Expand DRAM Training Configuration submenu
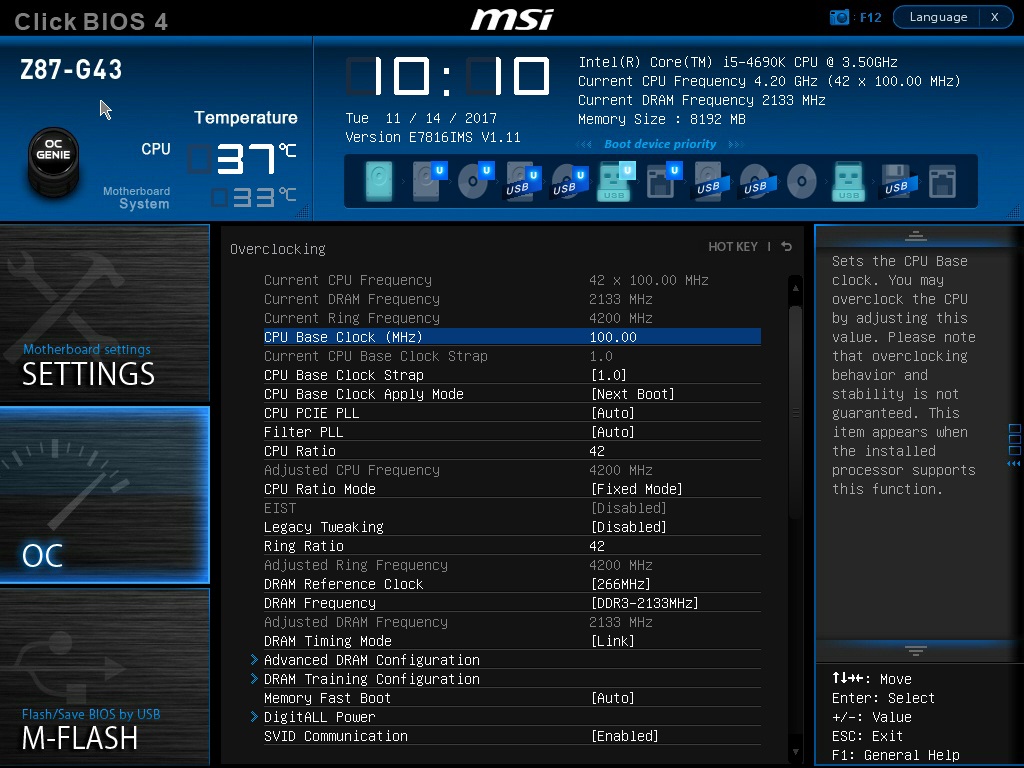 click(x=505, y=679)
